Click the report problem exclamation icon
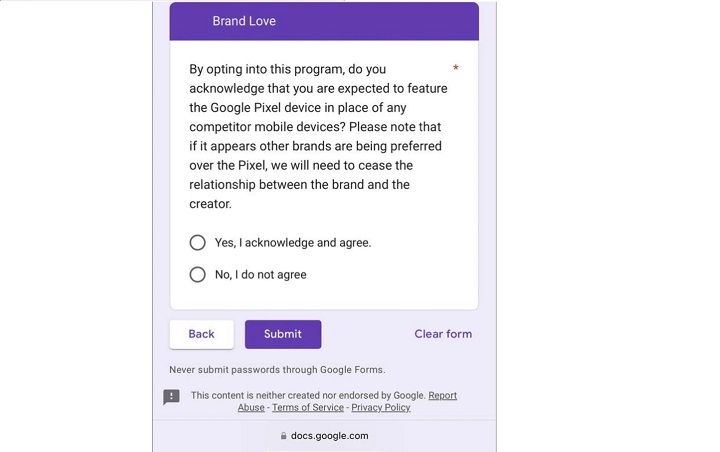Viewport: 720px width, 452px height. [171, 397]
